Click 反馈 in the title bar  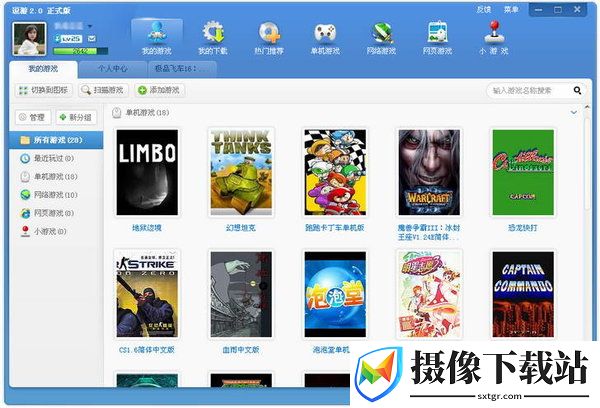(484, 10)
